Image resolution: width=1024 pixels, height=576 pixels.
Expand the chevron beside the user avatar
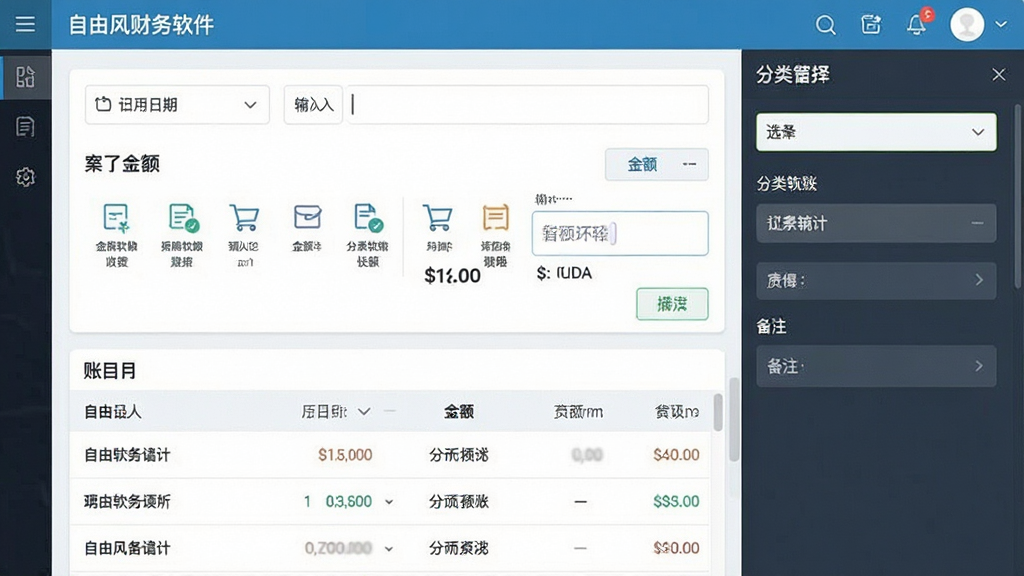point(1001,25)
